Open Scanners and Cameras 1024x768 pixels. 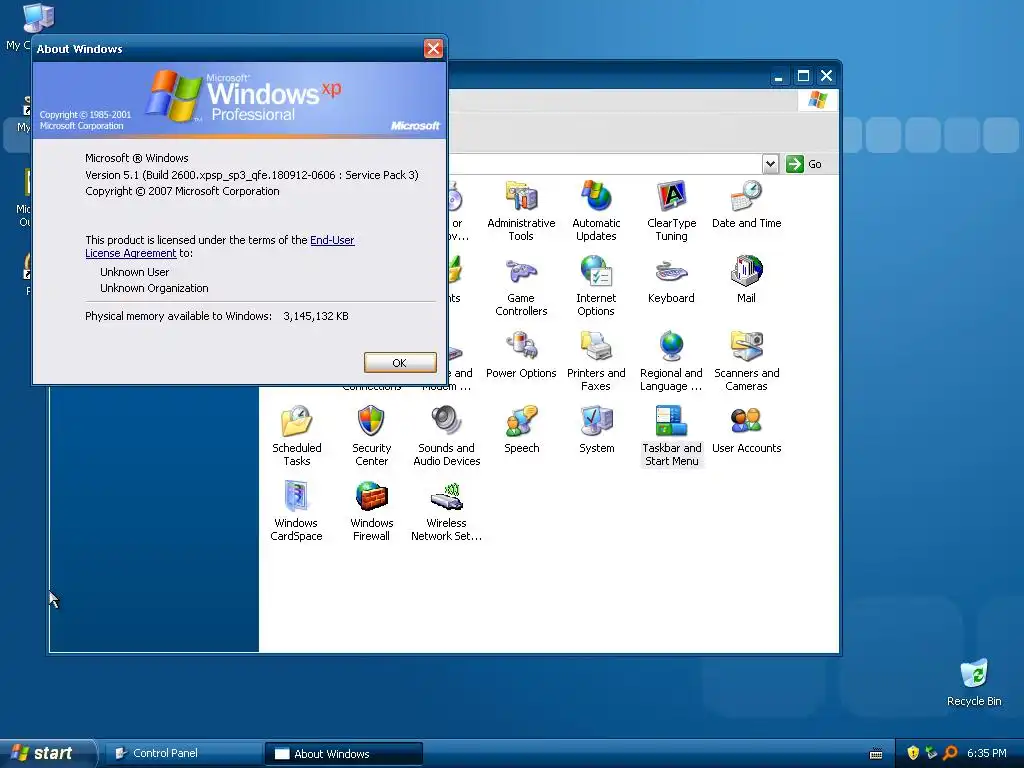[x=746, y=360]
